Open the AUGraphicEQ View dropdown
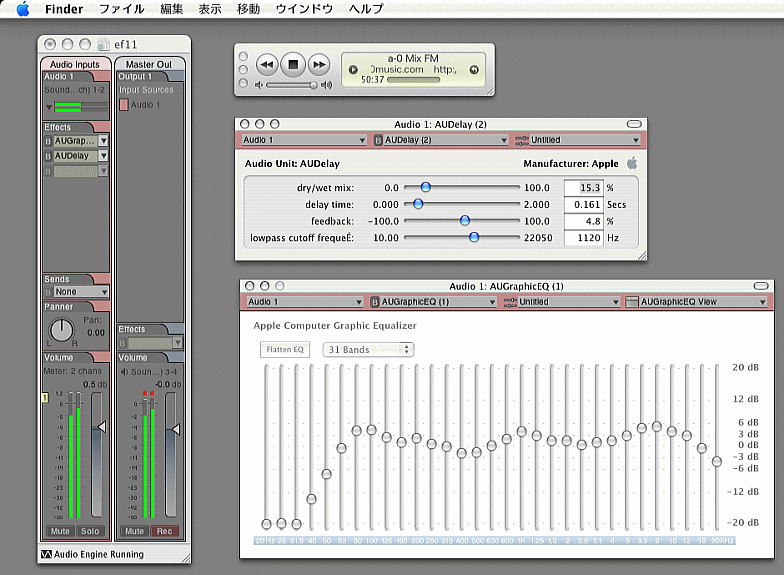Image resolution: width=784 pixels, height=575 pixels. (697, 301)
